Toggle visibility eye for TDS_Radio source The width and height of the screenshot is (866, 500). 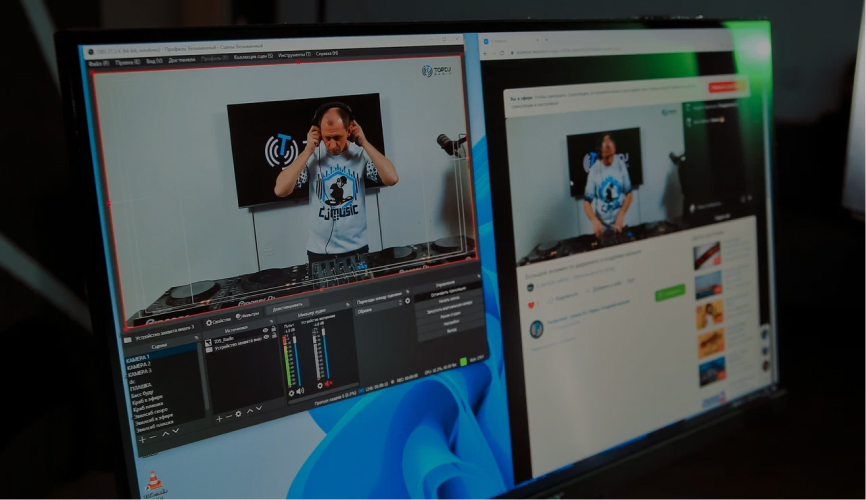pyautogui.click(x=265, y=330)
